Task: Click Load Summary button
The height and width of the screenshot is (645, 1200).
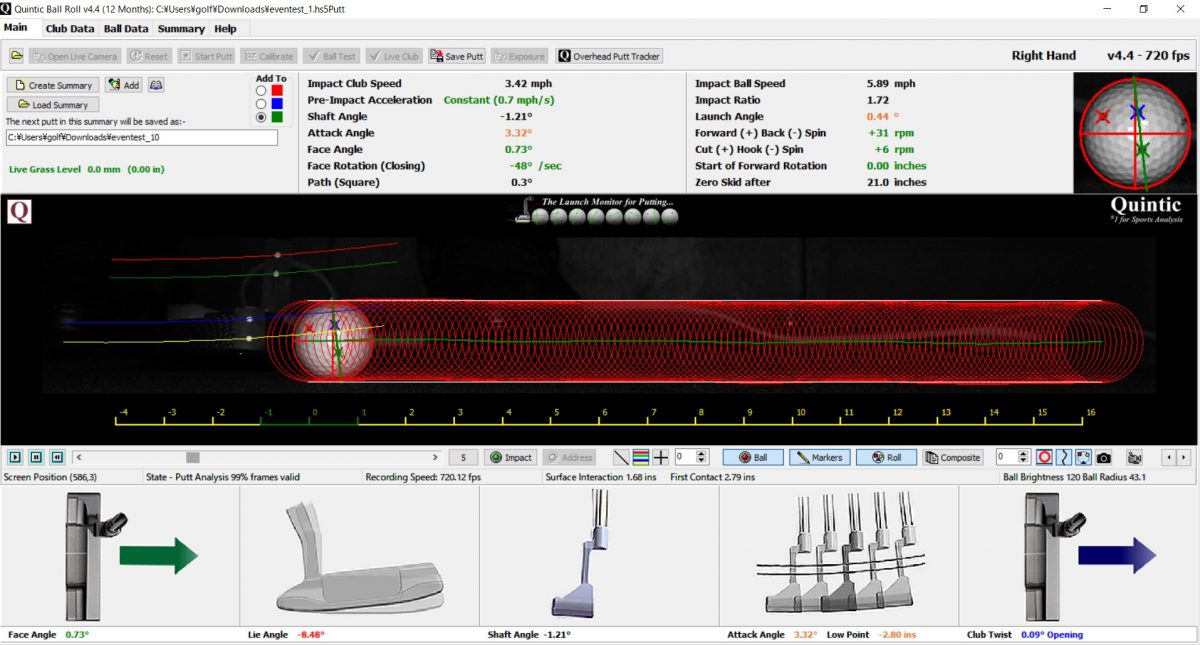Action: [53, 105]
